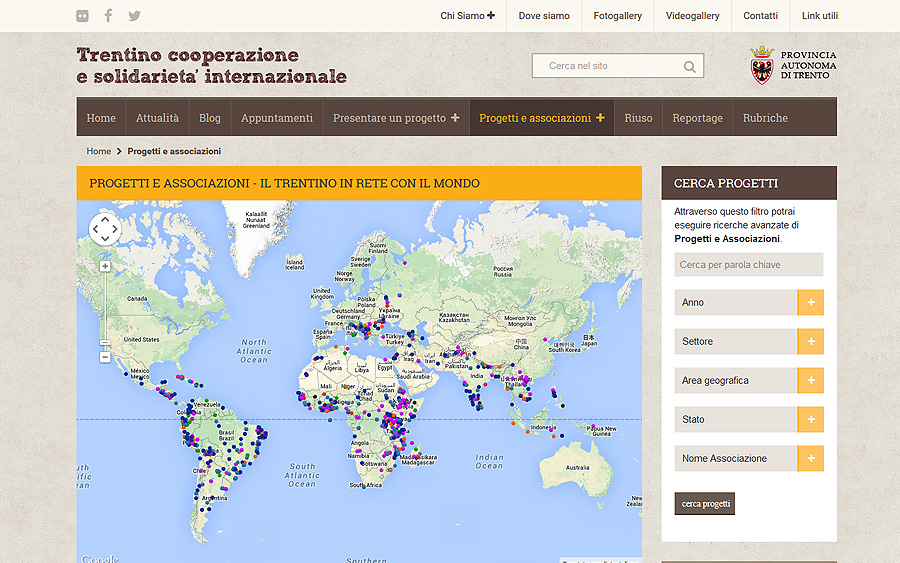
Task: Click the Trentino cooperazione site title
Action: [211, 65]
